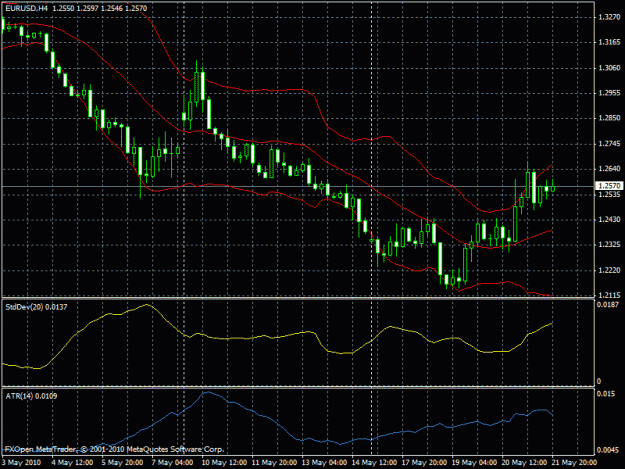Image resolution: width=625 pixels, height=469 pixels.
Task: Click the 20 May 12:00 time label
Action: tap(524, 463)
